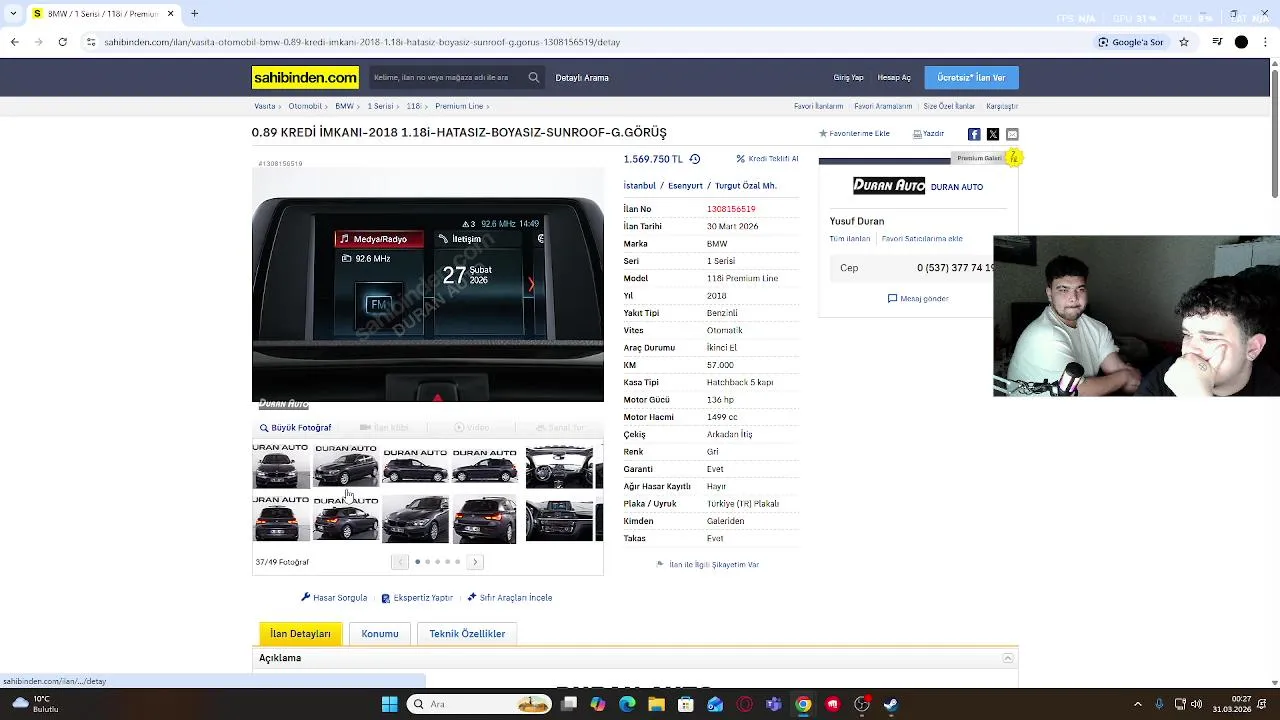Viewport: 1280px width, 720px height.
Task: Click Favori İlanlarım link
Action: (x=819, y=106)
